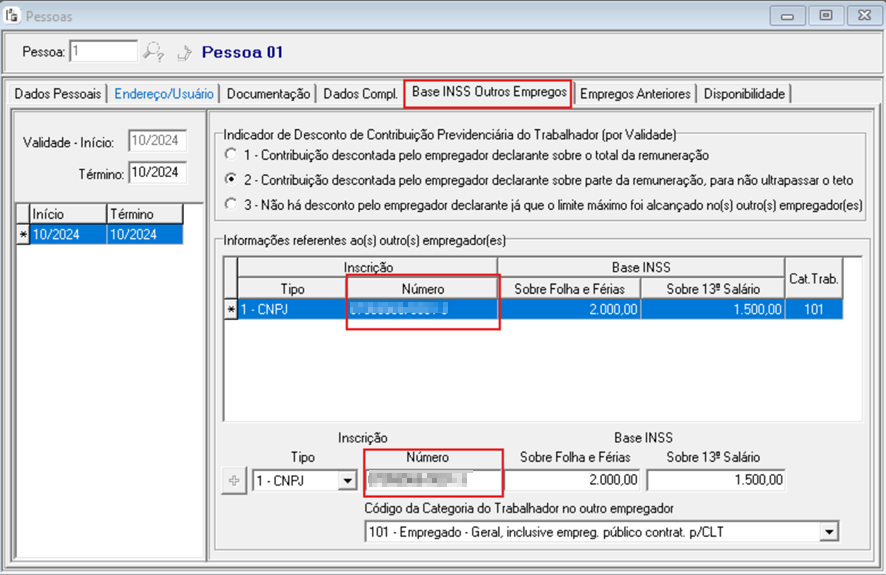The image size is (886, 575).
Task: Open the Tipo inscription dropdown
Action: tap(347, 481)
